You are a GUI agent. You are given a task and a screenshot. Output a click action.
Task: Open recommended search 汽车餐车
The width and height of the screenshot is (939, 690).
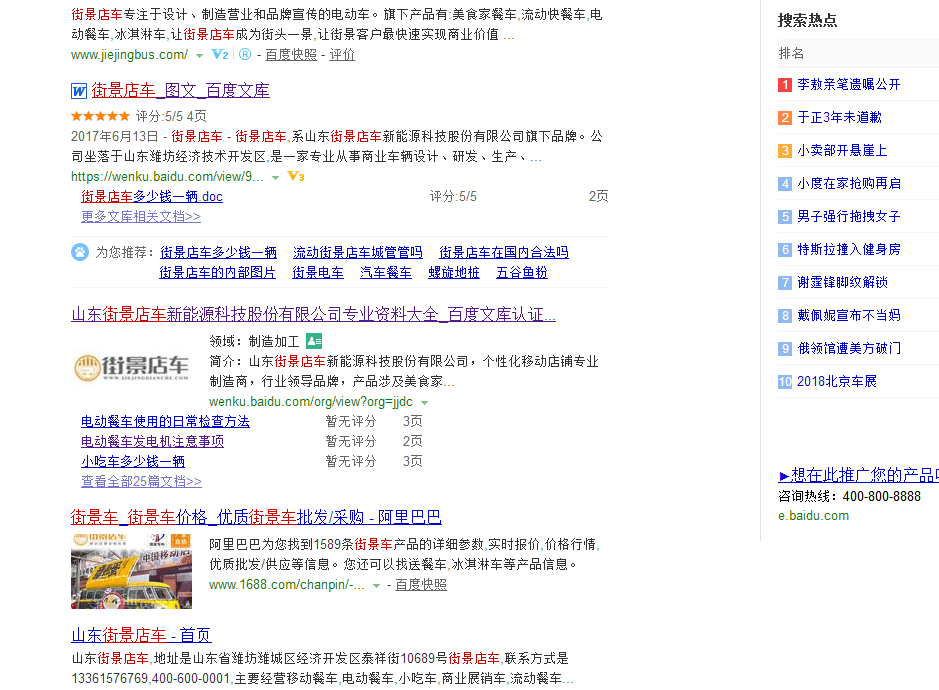386,273
